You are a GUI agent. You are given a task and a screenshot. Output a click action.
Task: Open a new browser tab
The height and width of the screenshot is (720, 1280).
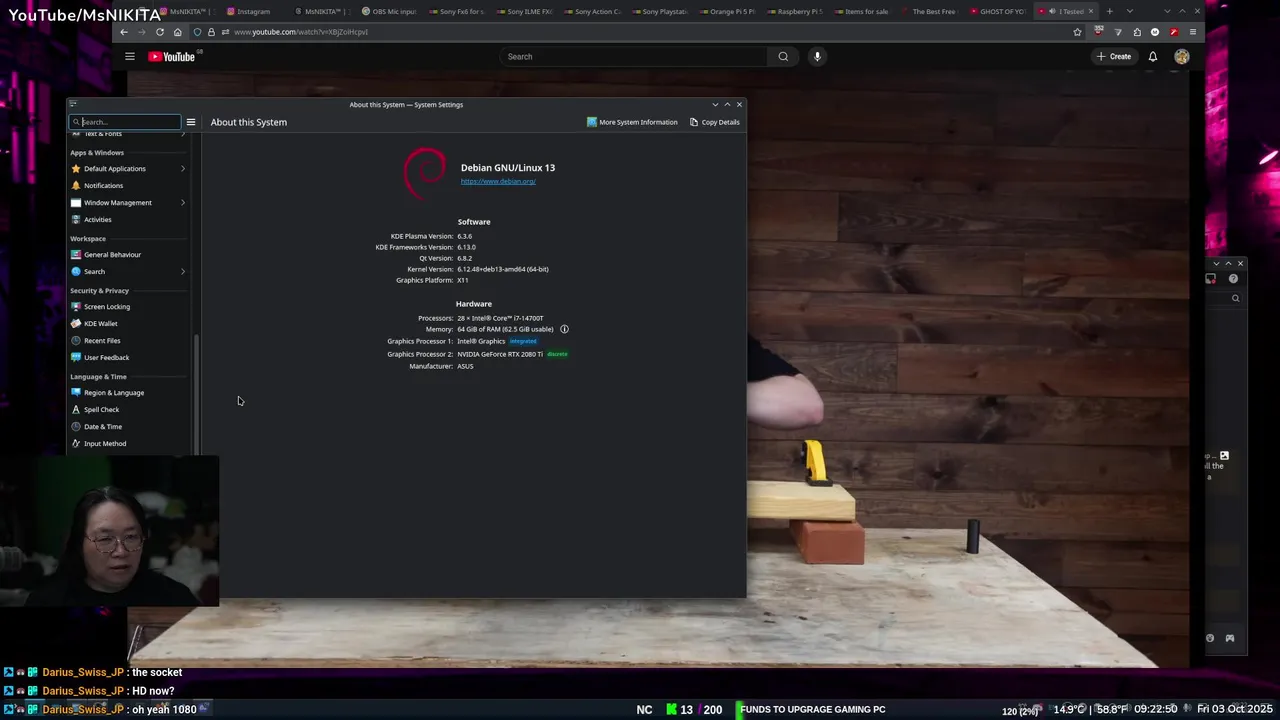point(1109,11)
